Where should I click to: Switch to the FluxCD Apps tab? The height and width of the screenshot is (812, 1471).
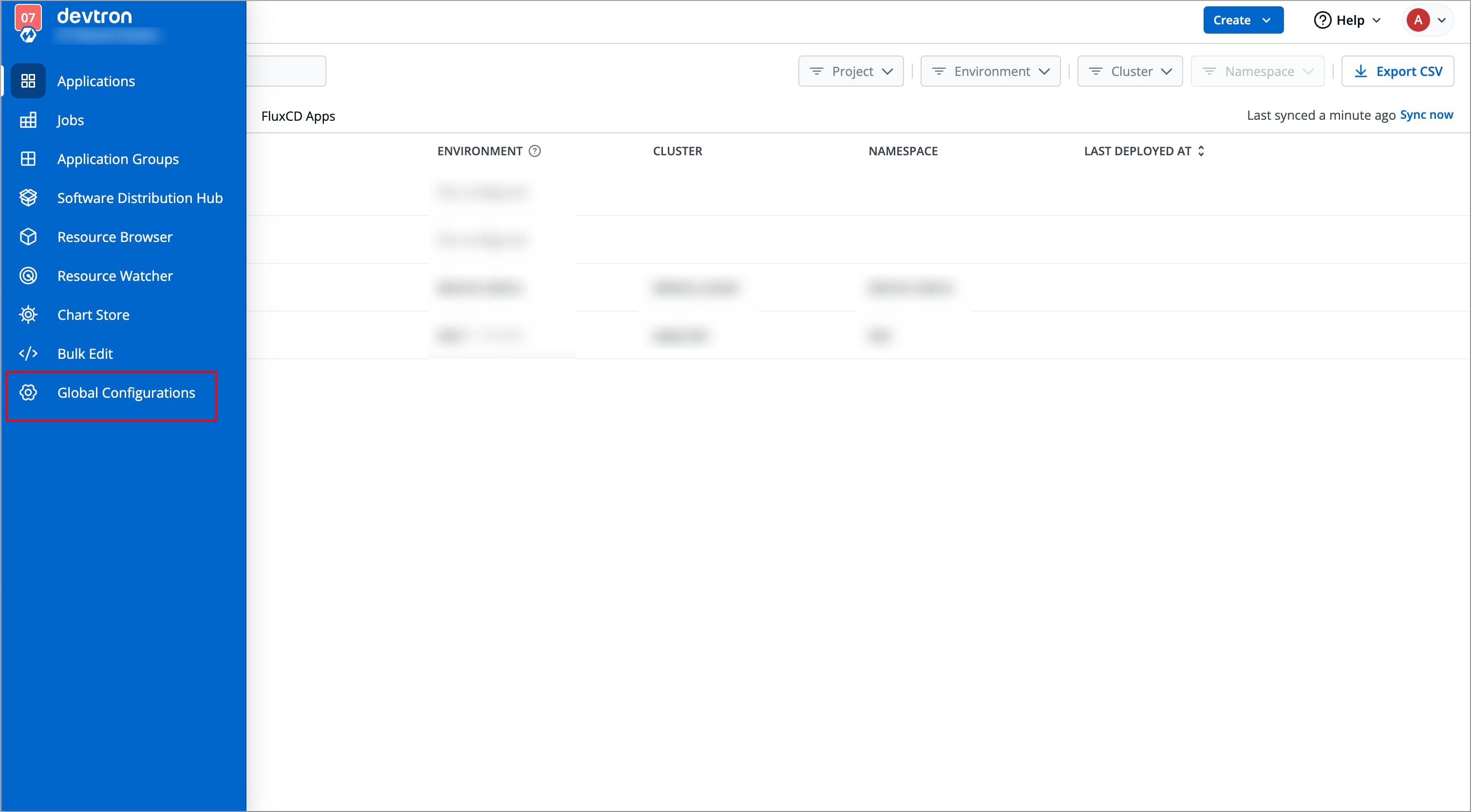[x=298, y=116]
